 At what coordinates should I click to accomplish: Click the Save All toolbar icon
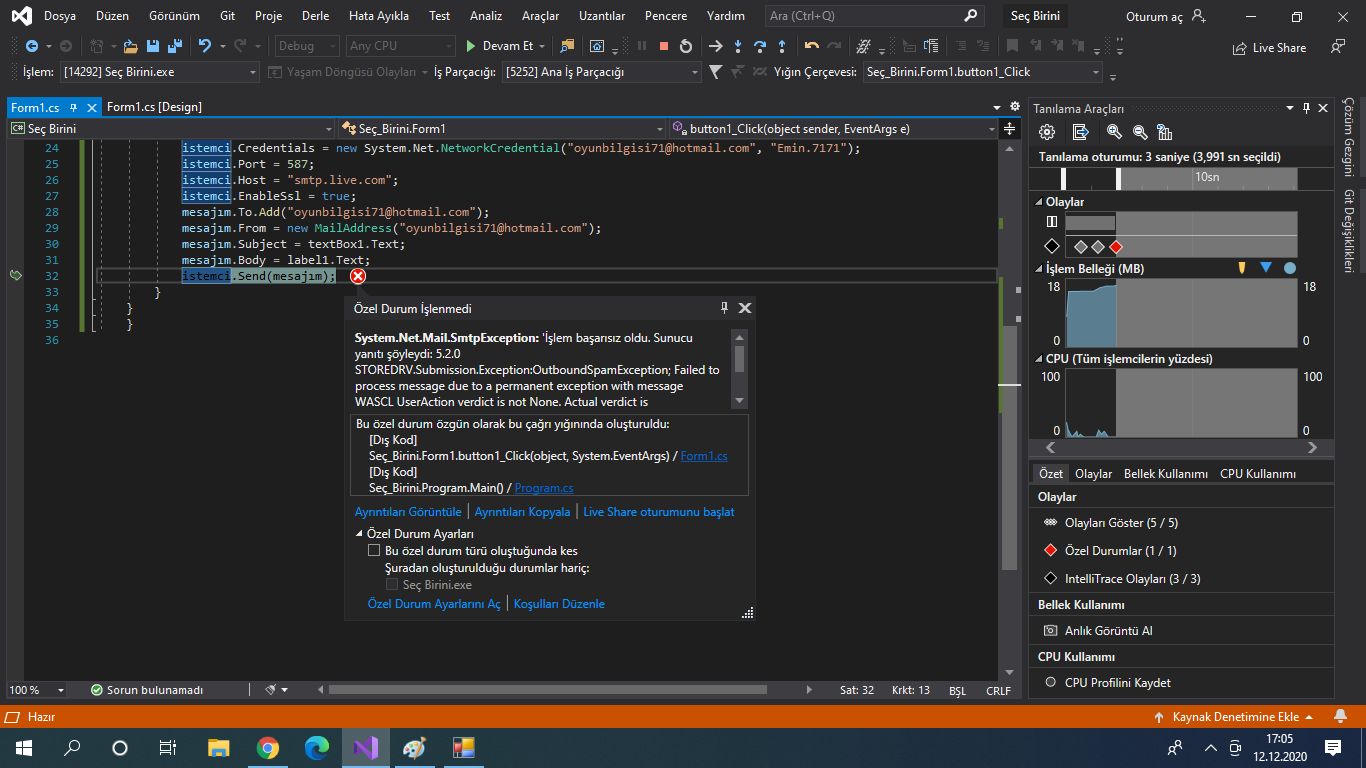coord(175,46)
